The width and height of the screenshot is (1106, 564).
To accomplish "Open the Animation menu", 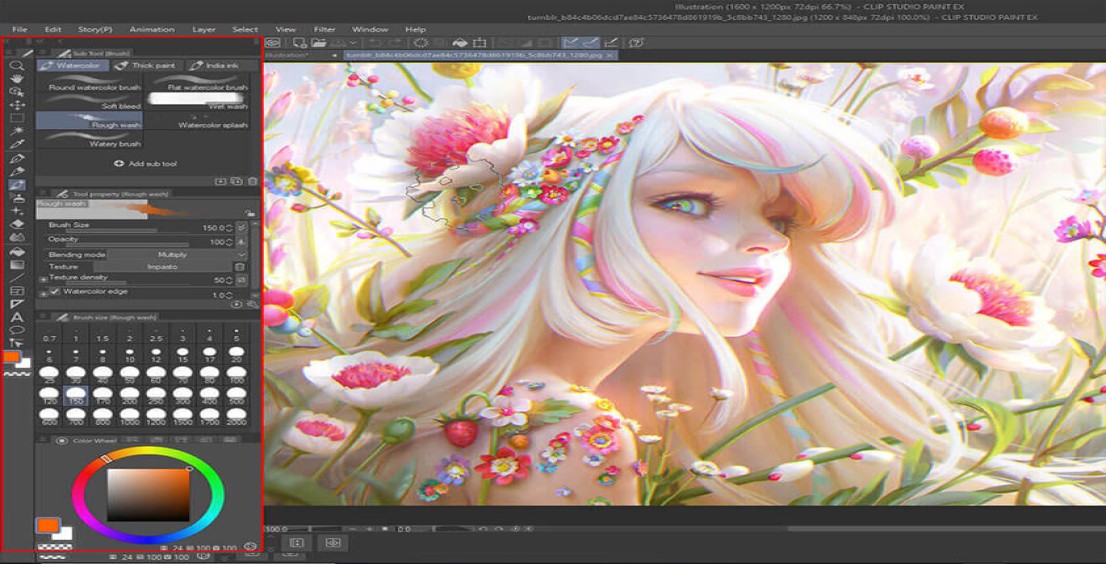I will click(x=152, y=30).
